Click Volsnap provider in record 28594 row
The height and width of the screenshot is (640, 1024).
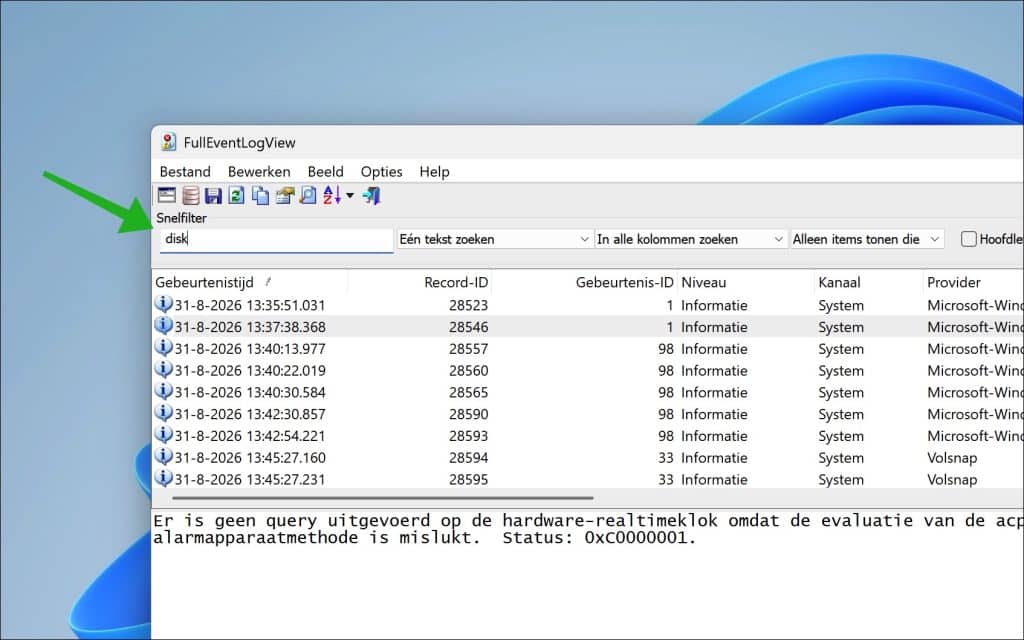[x=952, y=458]
